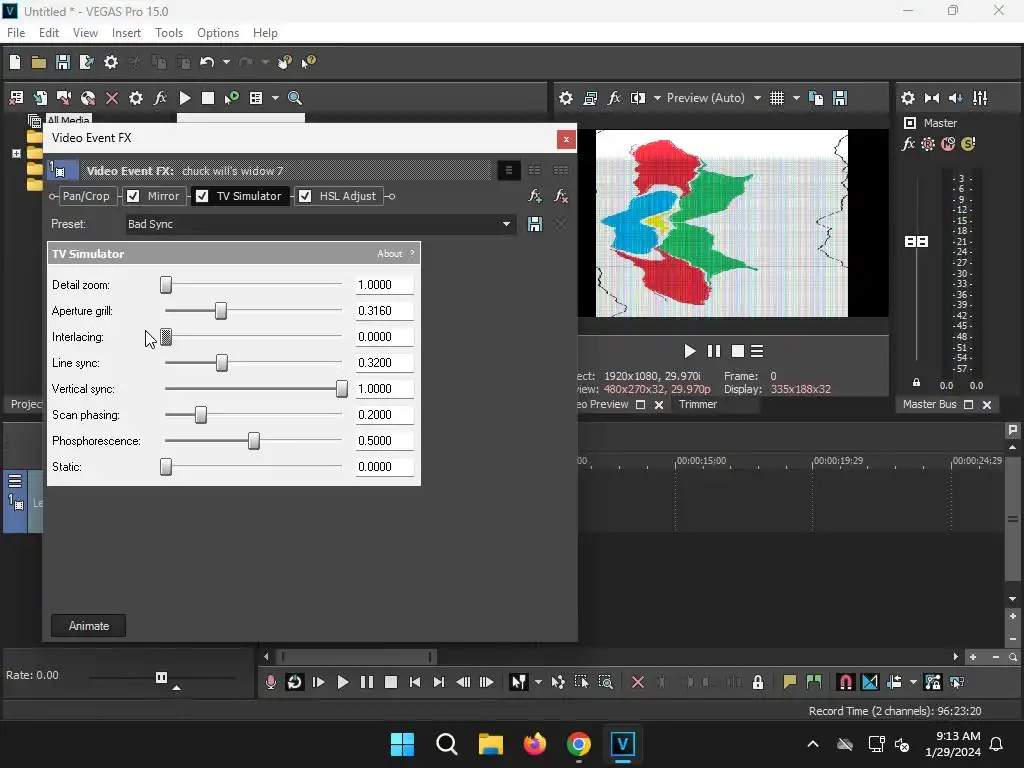The height and width of the screenshot is (768, 1024).
Task: Toggle the HSL Adjust effect checkbox
Action: pos(305,196)
